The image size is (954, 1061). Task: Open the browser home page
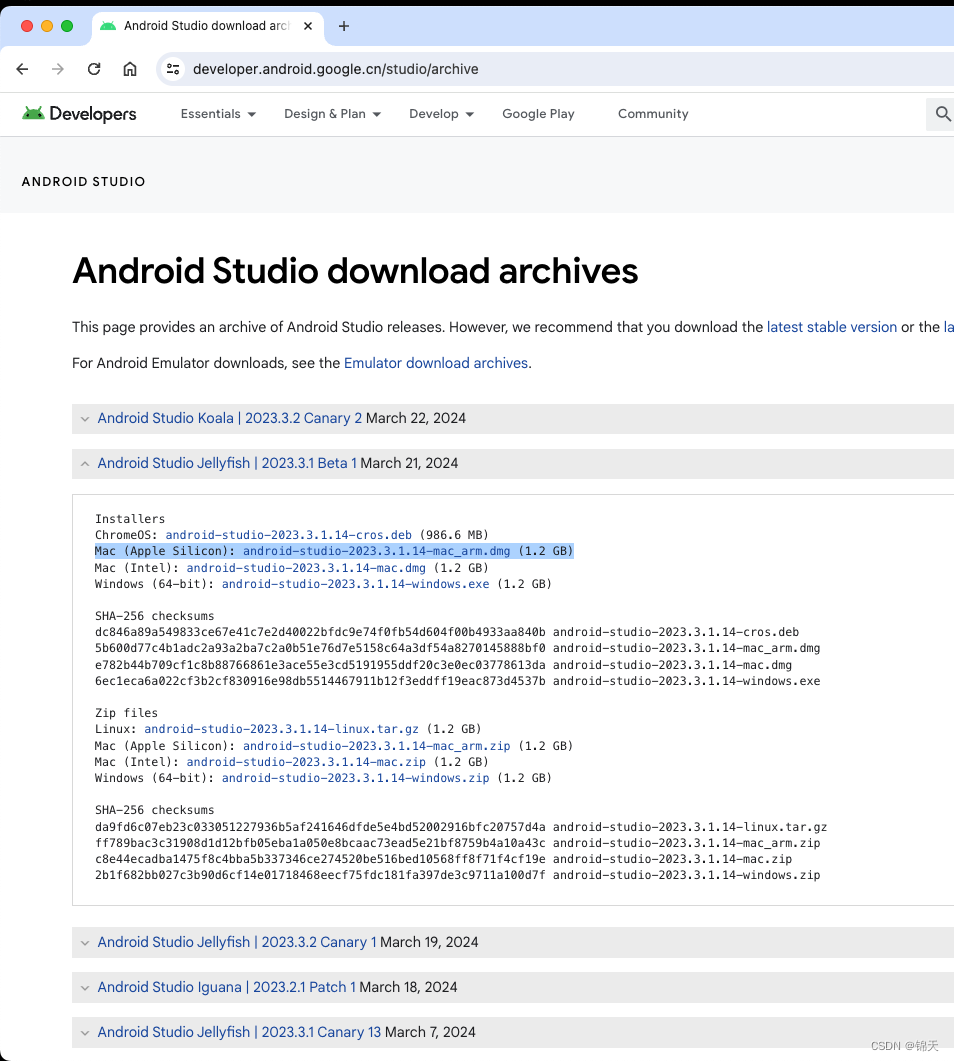pyautogui.click(x=130, y=69)
